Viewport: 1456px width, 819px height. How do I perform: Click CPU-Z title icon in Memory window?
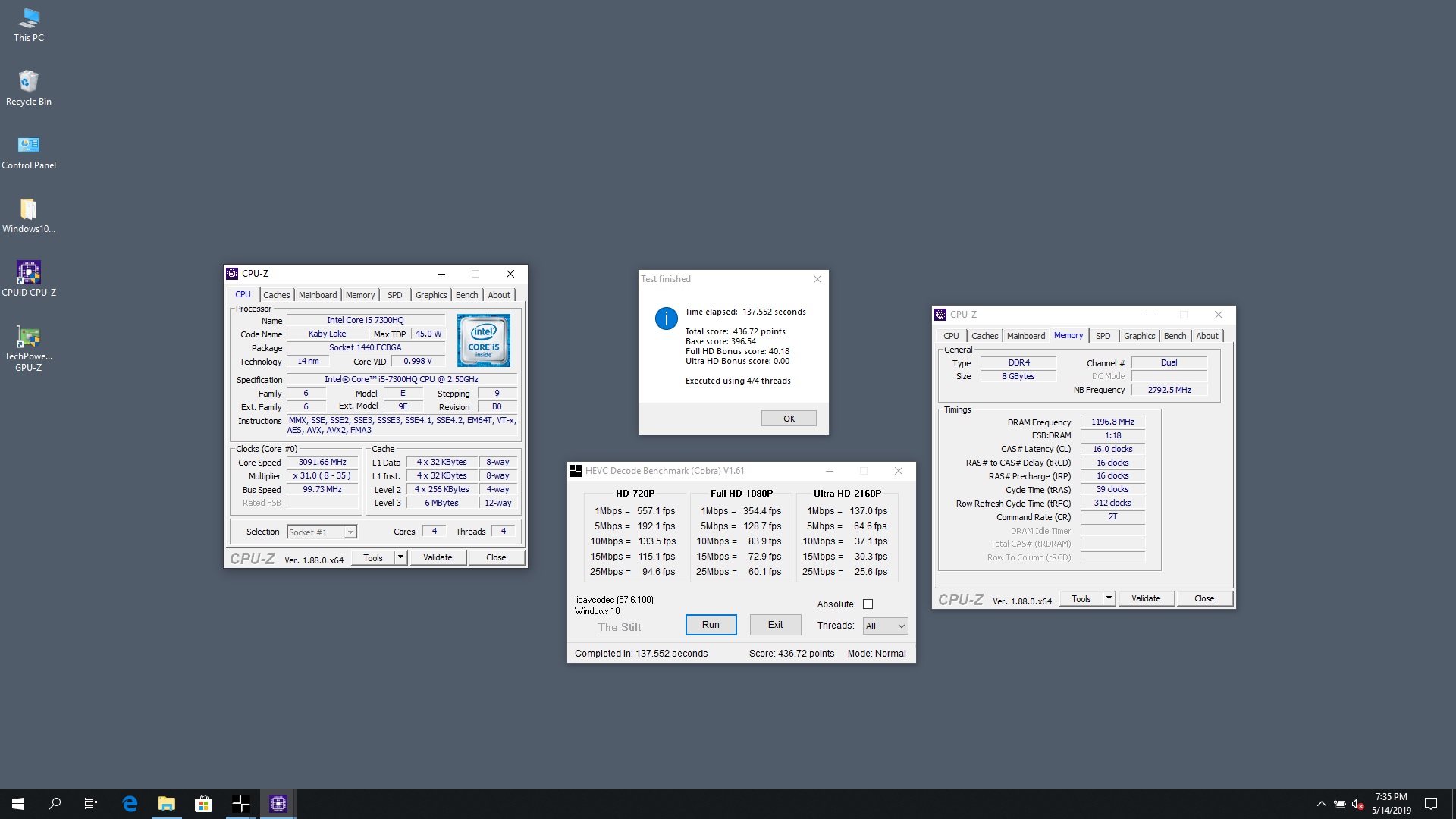click(x=940, y=315)
